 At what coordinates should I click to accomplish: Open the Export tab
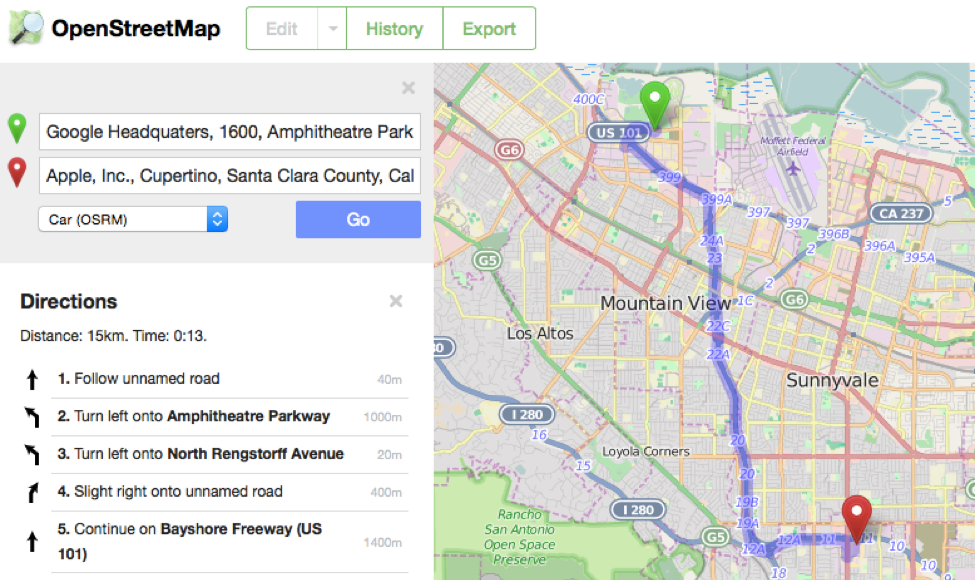point(489,29)
